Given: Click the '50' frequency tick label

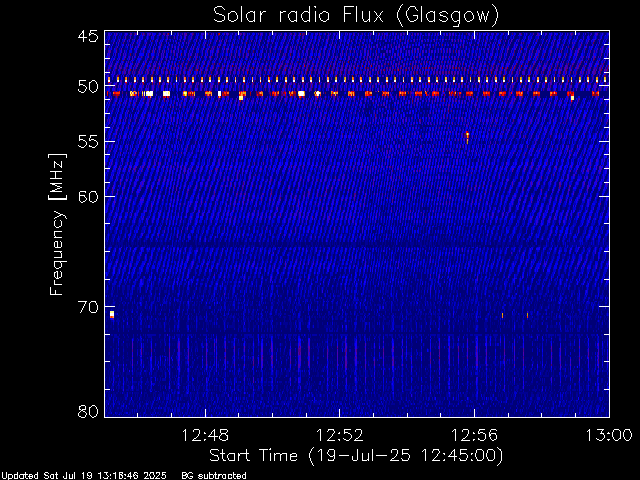Looking at the screenshot, I should coord(88,87).
